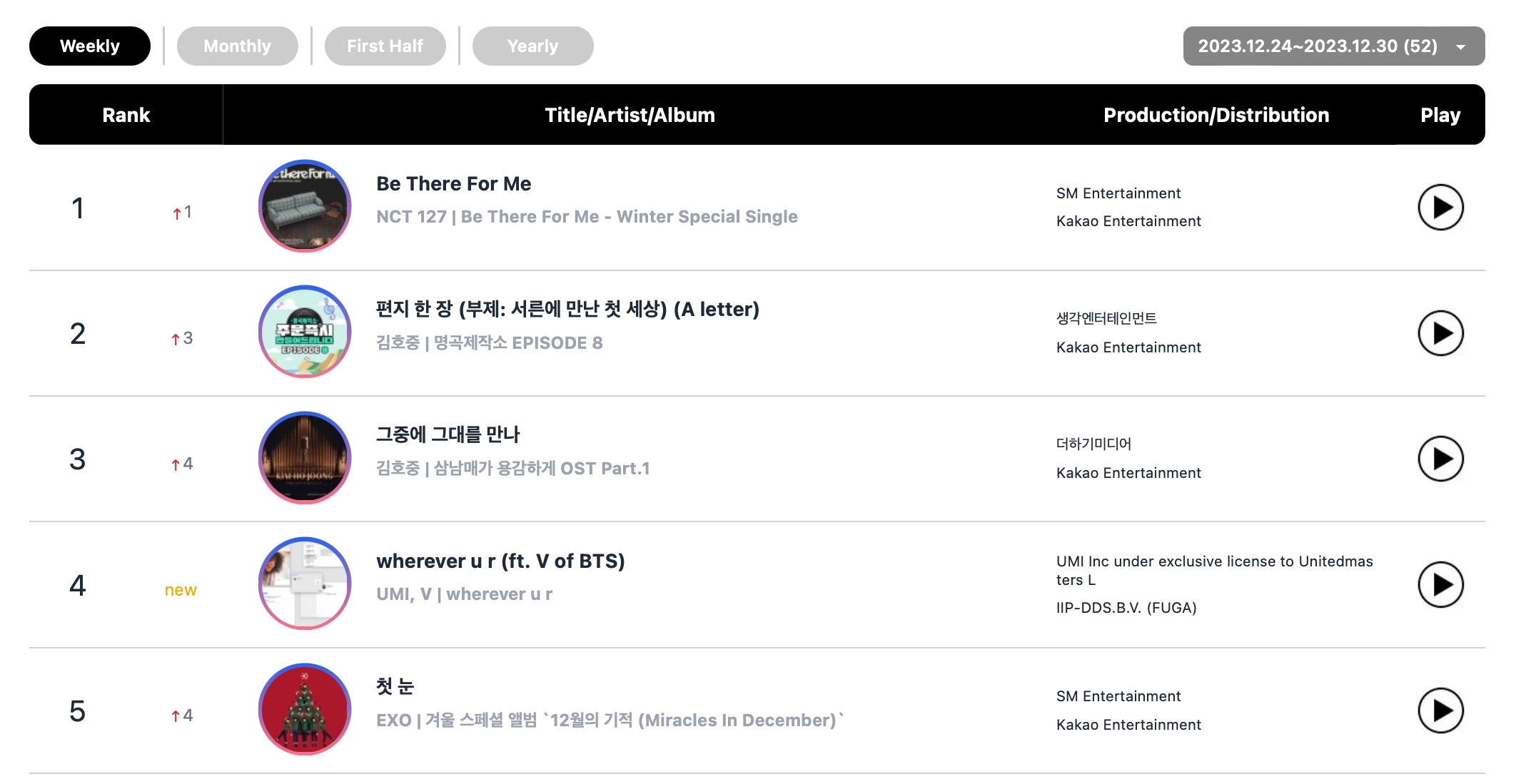Select the Weekly chart tab
Viewport: 1516px width, 784px height.
(90, 46)
